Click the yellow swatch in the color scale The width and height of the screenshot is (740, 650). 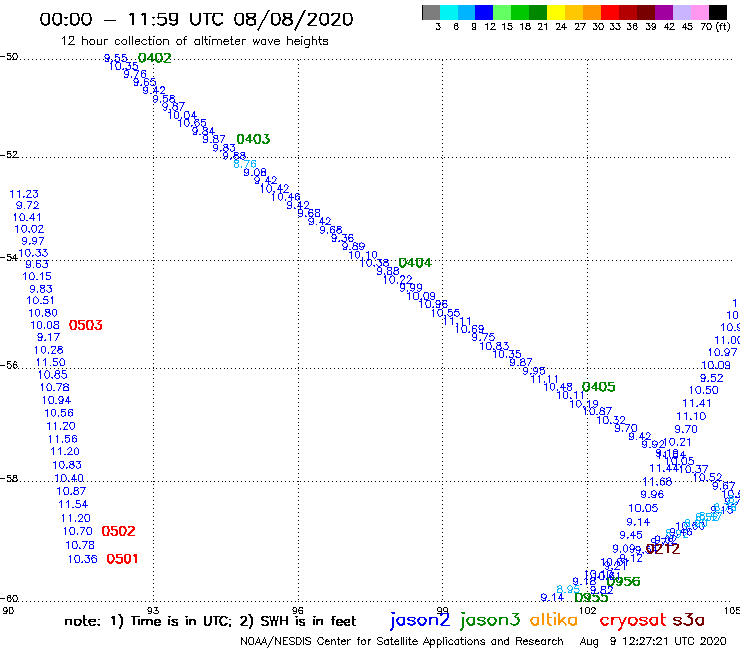tap(556, 12)
